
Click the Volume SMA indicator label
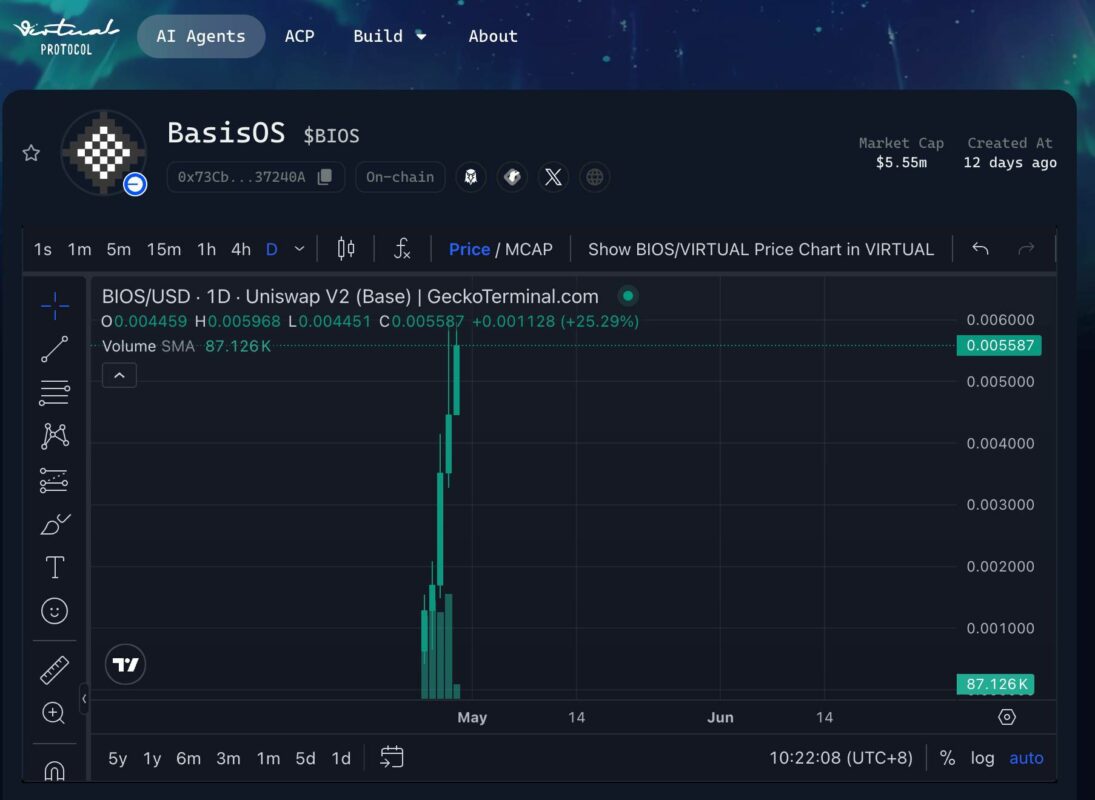148,346
